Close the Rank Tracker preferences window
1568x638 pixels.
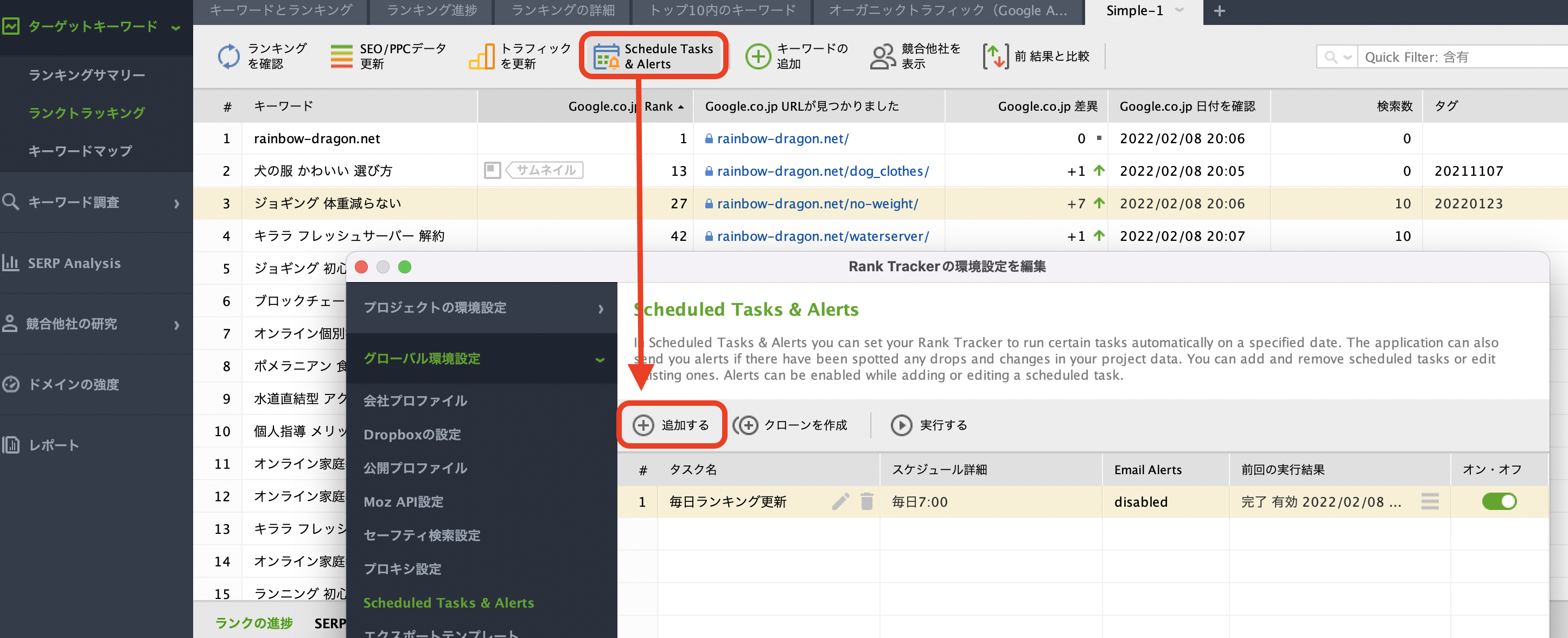(x=361, y=266)
